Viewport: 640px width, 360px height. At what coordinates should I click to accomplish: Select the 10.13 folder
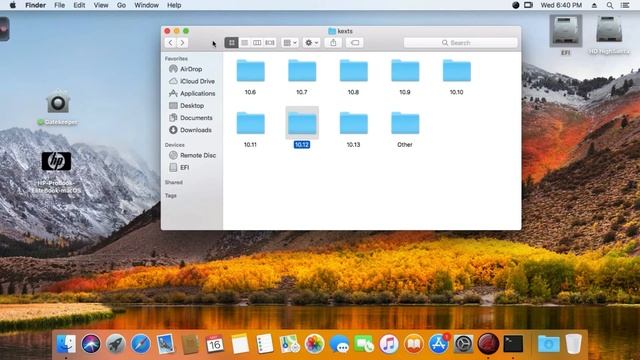click(353, 123)
